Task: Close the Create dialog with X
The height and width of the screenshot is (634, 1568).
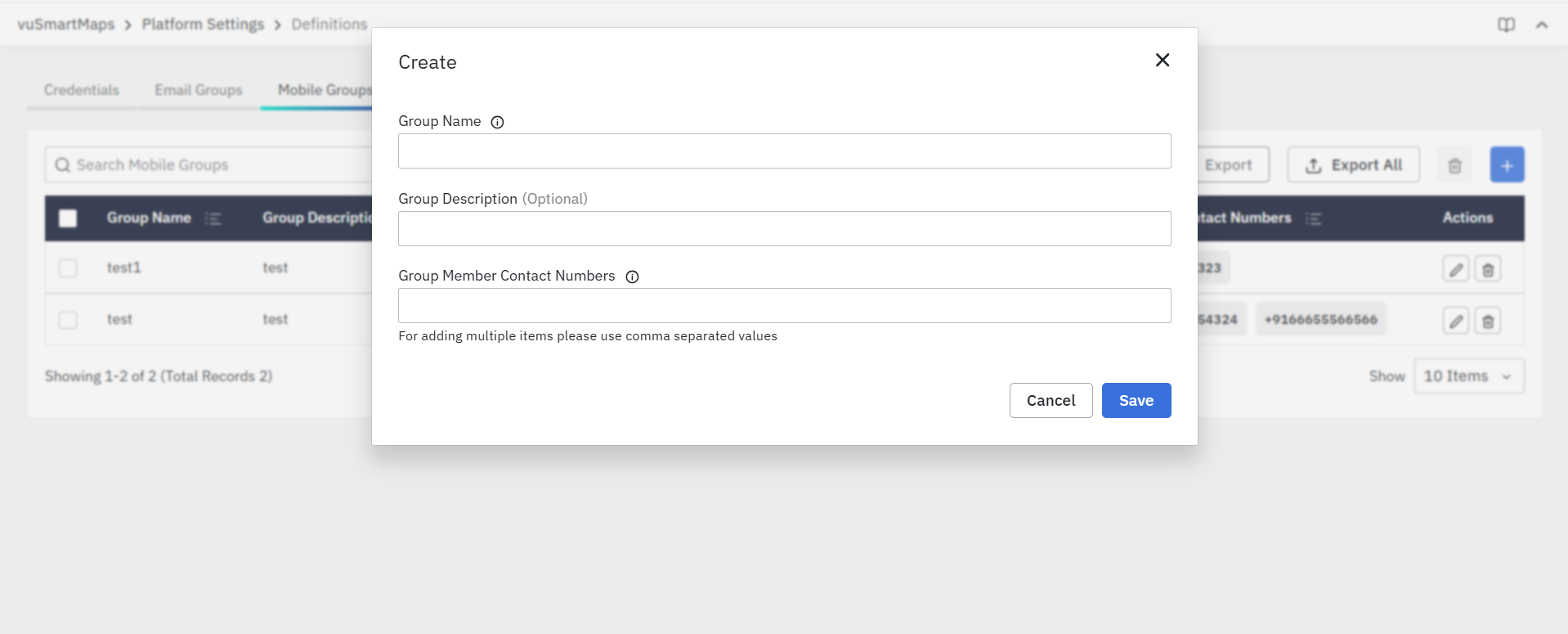Action: click(x=1162, y=61)
